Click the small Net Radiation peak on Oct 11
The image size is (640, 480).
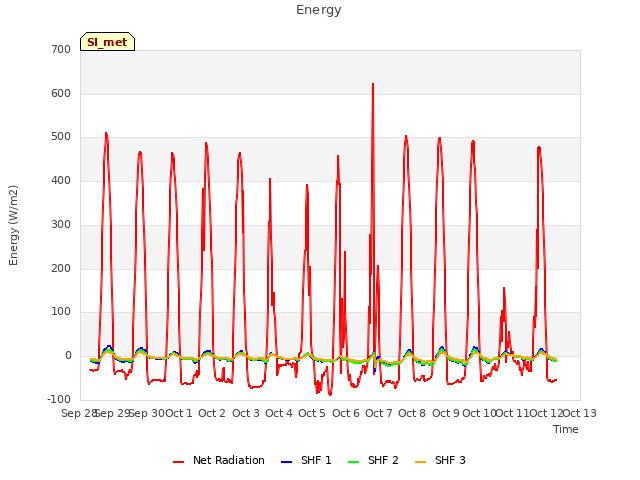(504, 288)
